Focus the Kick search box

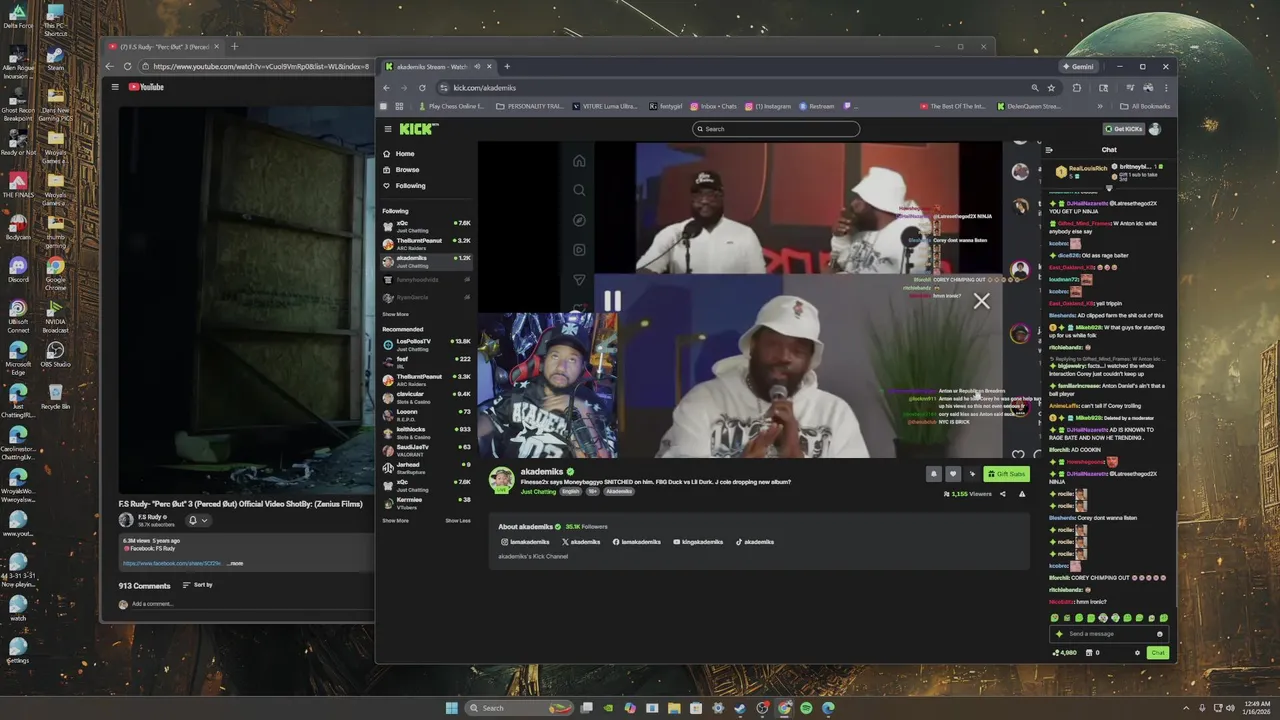point(776,129)
